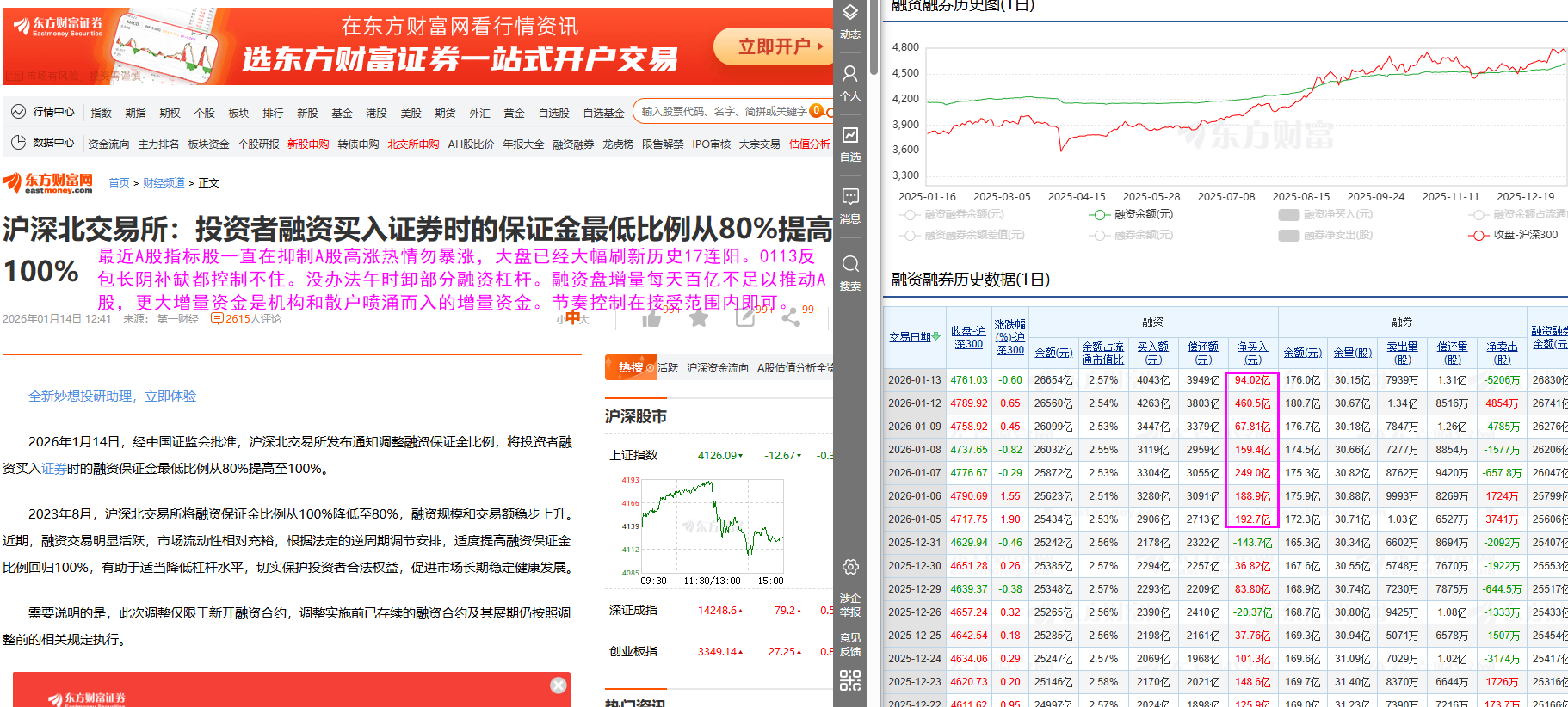
Task: Click the -143.7亿 net-buy cell
Action: (x=1252, y=542)
